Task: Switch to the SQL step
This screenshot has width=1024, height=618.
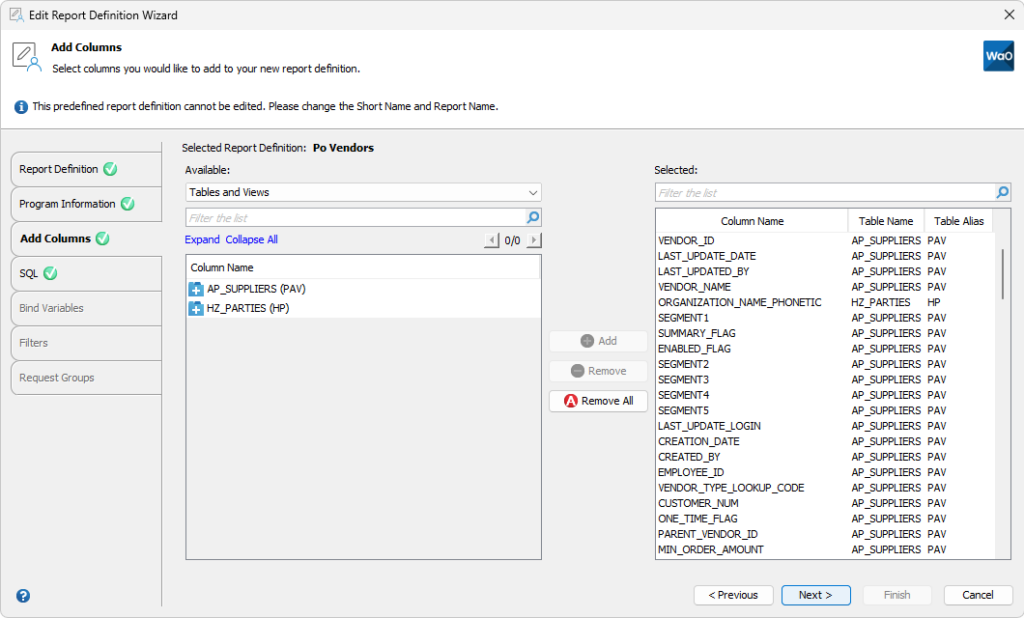Action: [x=85, y=273]
